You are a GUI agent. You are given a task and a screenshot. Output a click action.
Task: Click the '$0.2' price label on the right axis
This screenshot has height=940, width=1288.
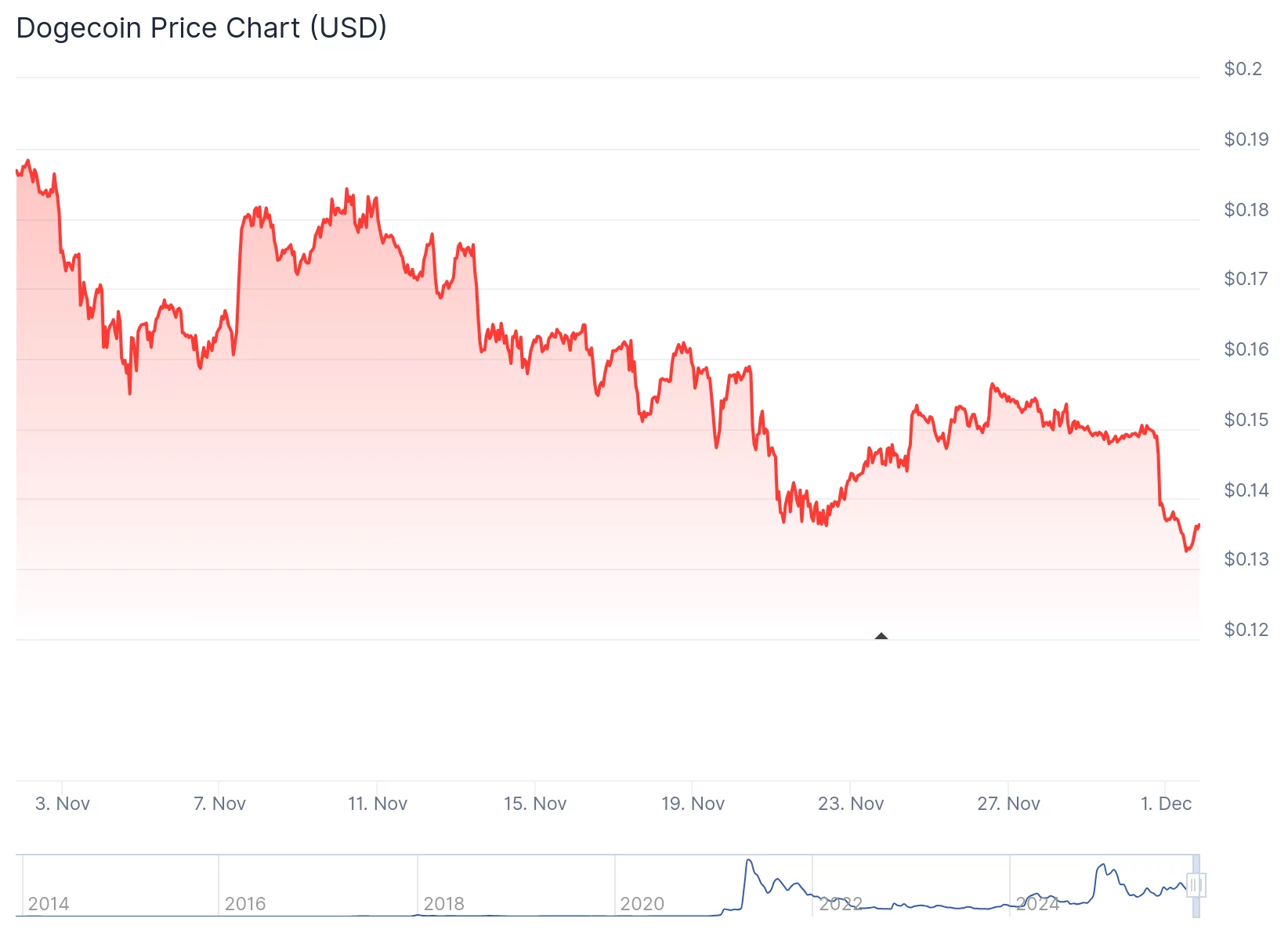point(1243,69)
